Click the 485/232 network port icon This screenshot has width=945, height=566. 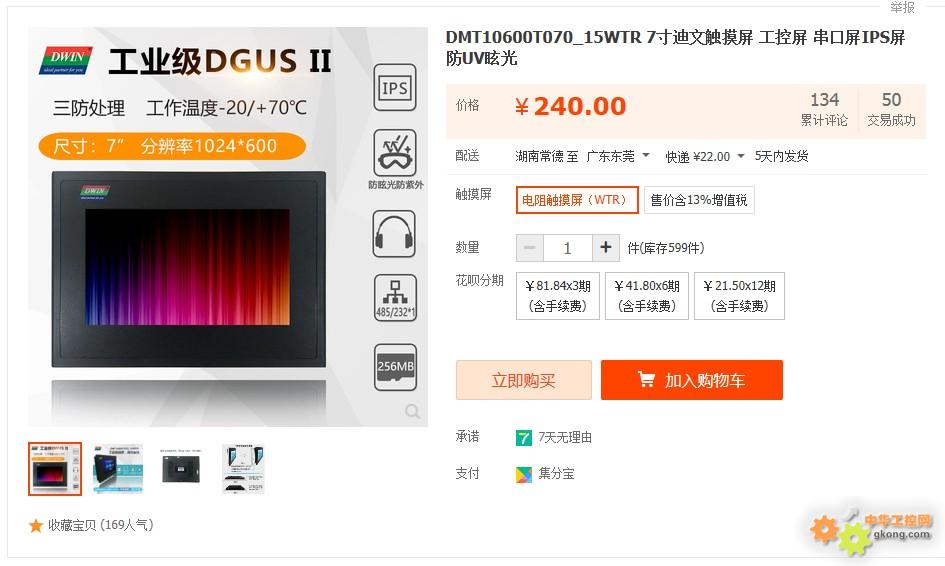395,298
